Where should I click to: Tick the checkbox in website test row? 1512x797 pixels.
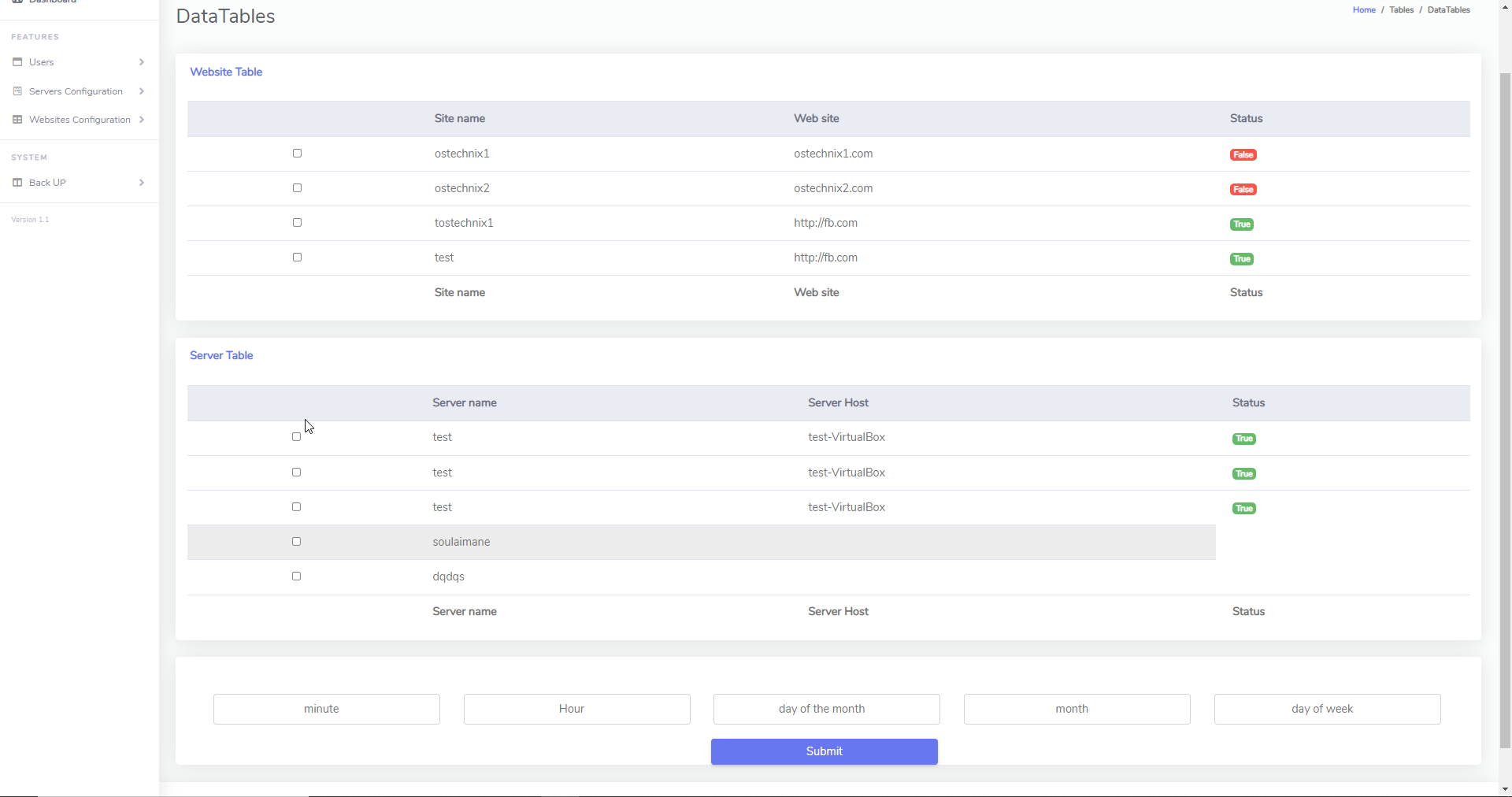(297, 258)
